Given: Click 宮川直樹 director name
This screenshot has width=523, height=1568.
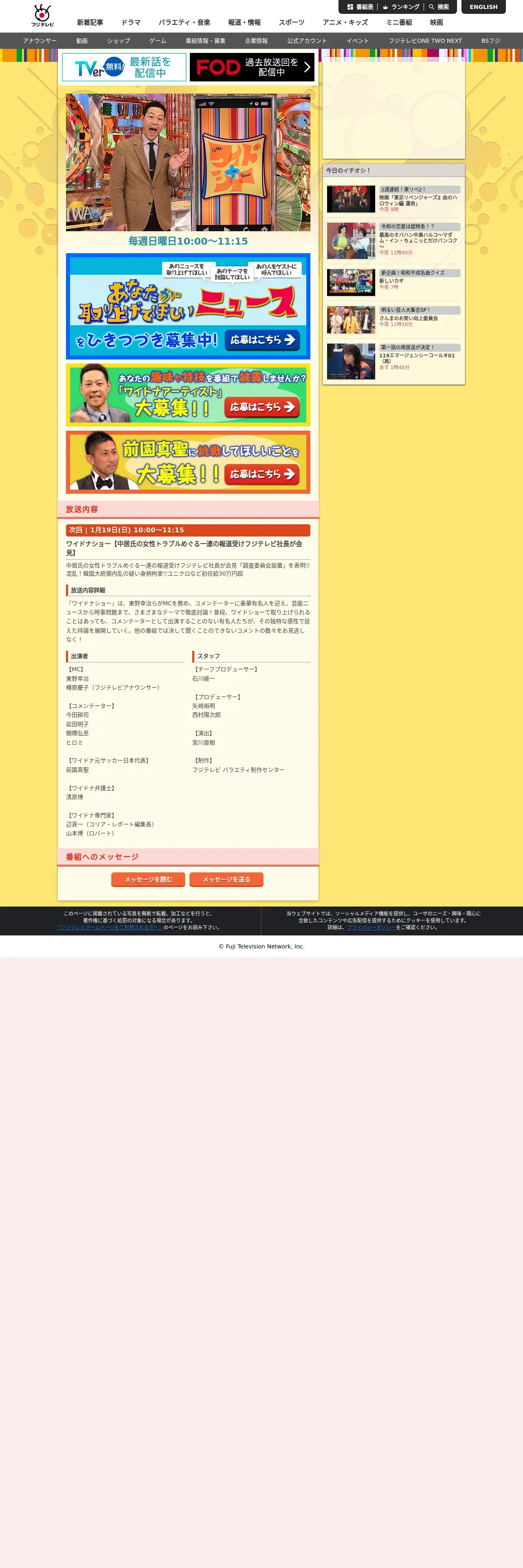Looking at the screenshot, I should 203,742.
